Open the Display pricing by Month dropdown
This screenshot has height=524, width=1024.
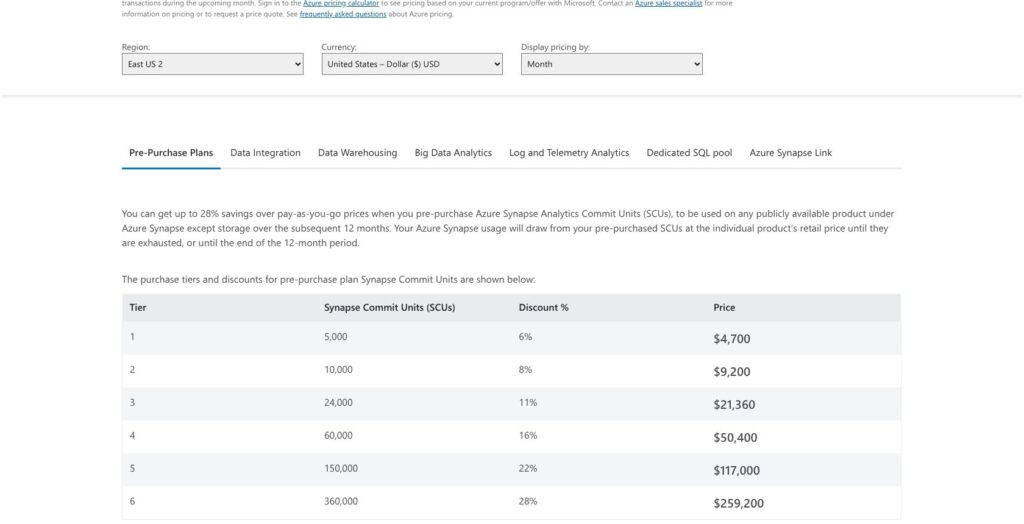(612, 64)
